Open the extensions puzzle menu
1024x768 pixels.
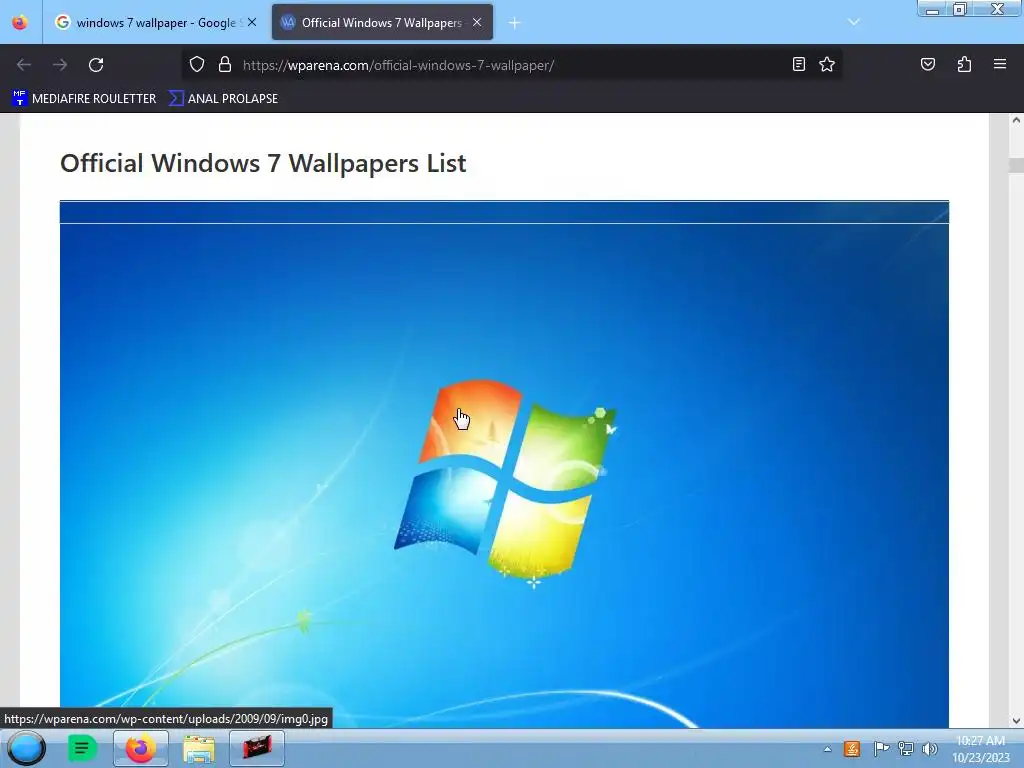(964, 65)
